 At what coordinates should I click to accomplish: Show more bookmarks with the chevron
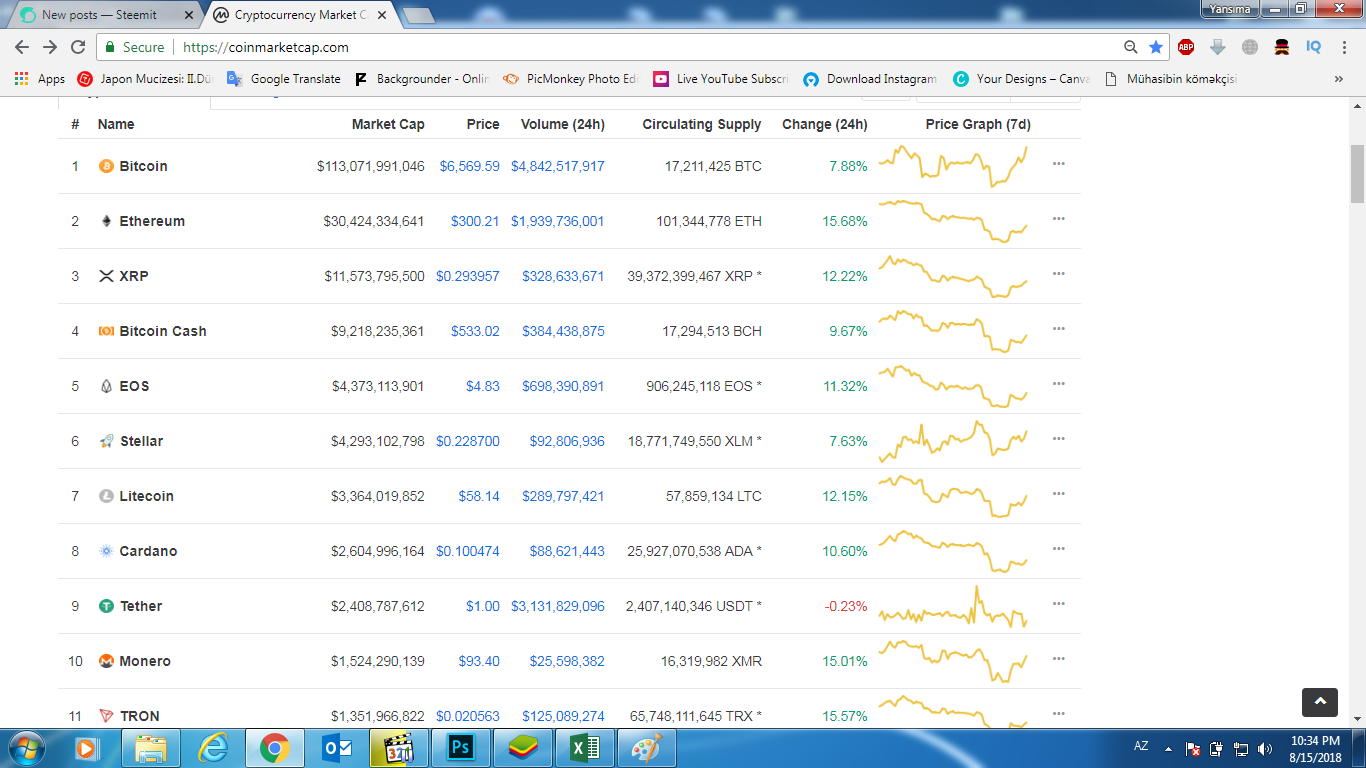[1339, 79]
